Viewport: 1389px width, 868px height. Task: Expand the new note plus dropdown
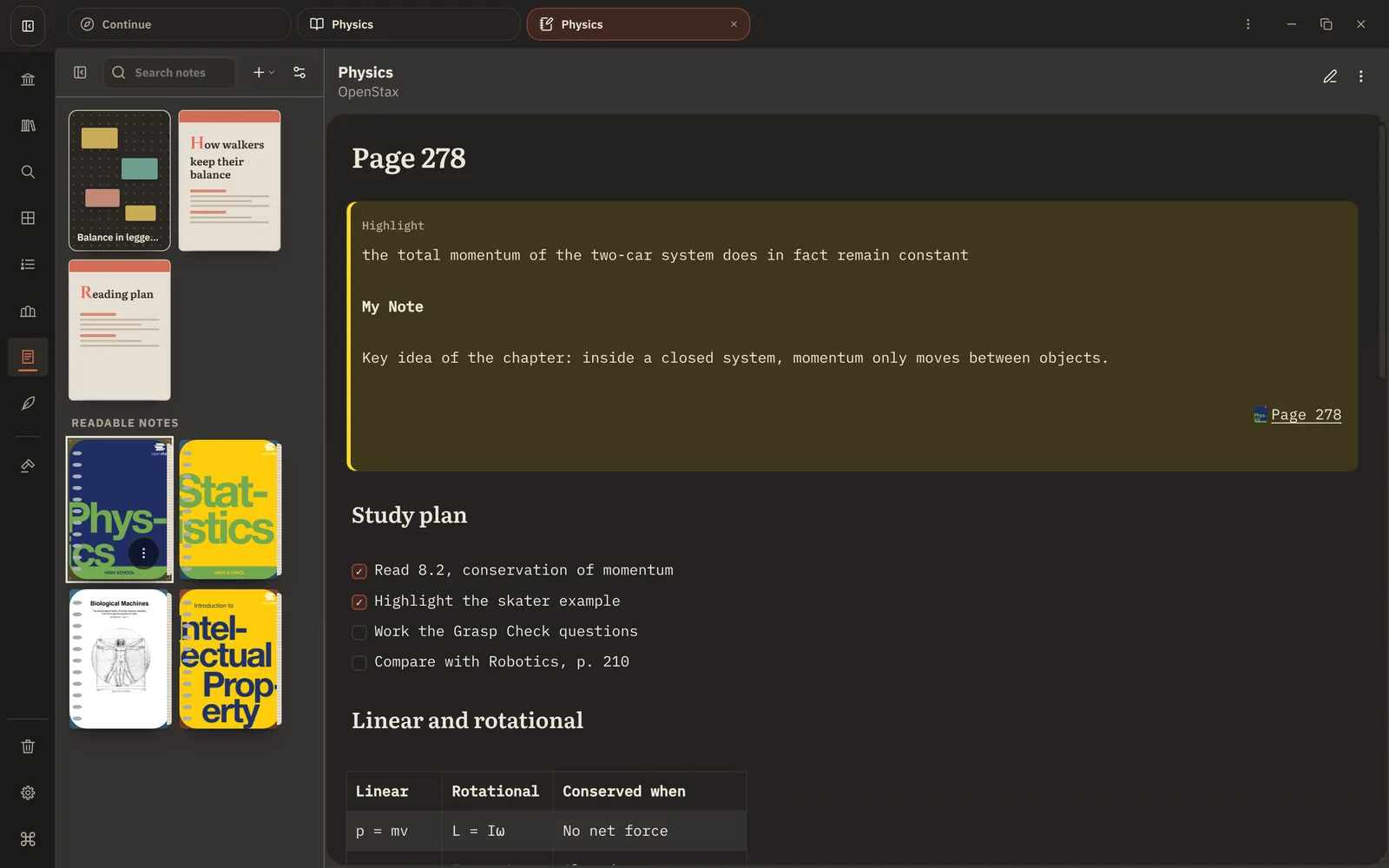pyautogui.click(x=264, y=73)
